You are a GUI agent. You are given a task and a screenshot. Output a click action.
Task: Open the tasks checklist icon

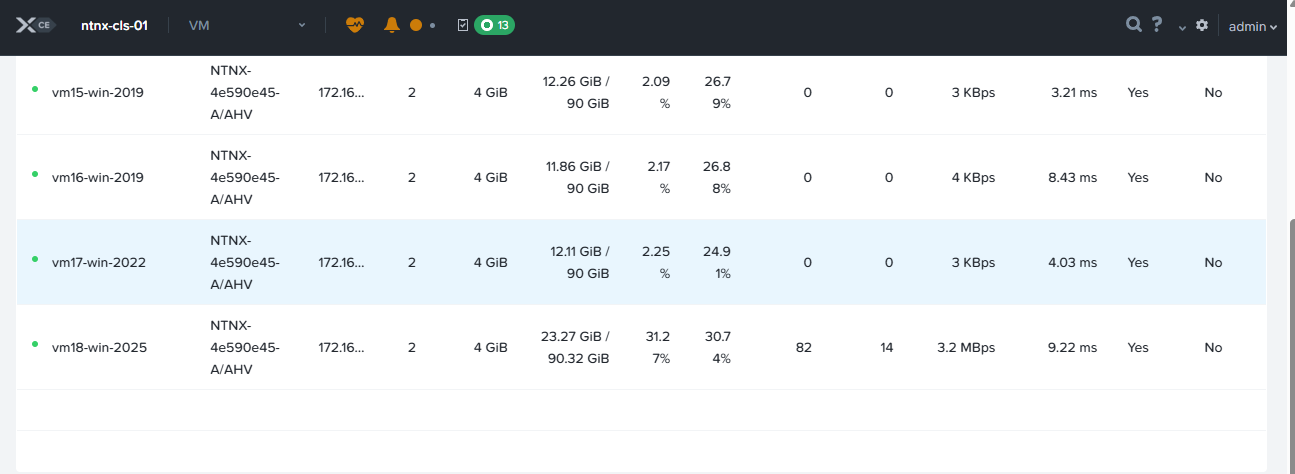tap(462, 25)
